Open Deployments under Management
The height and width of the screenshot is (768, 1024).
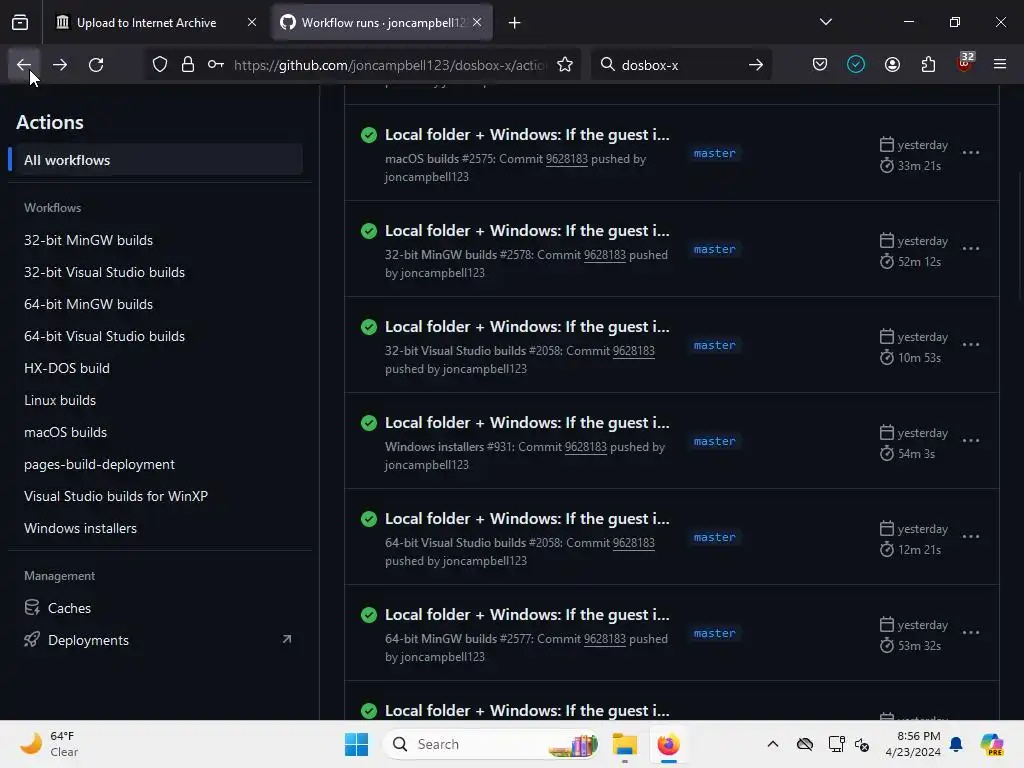tap(88, 640)
